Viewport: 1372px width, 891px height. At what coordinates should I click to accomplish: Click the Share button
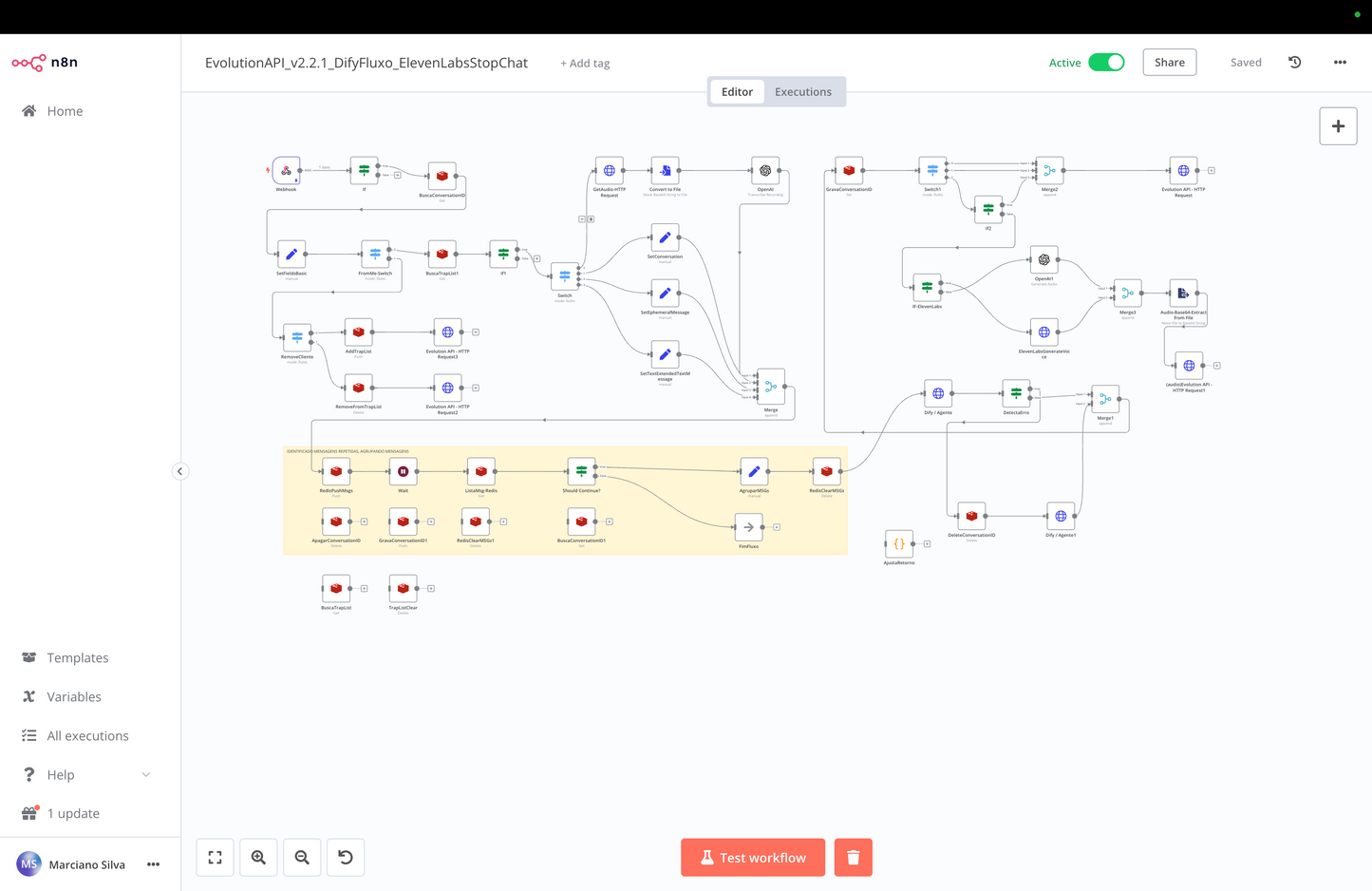point(1169,62)
